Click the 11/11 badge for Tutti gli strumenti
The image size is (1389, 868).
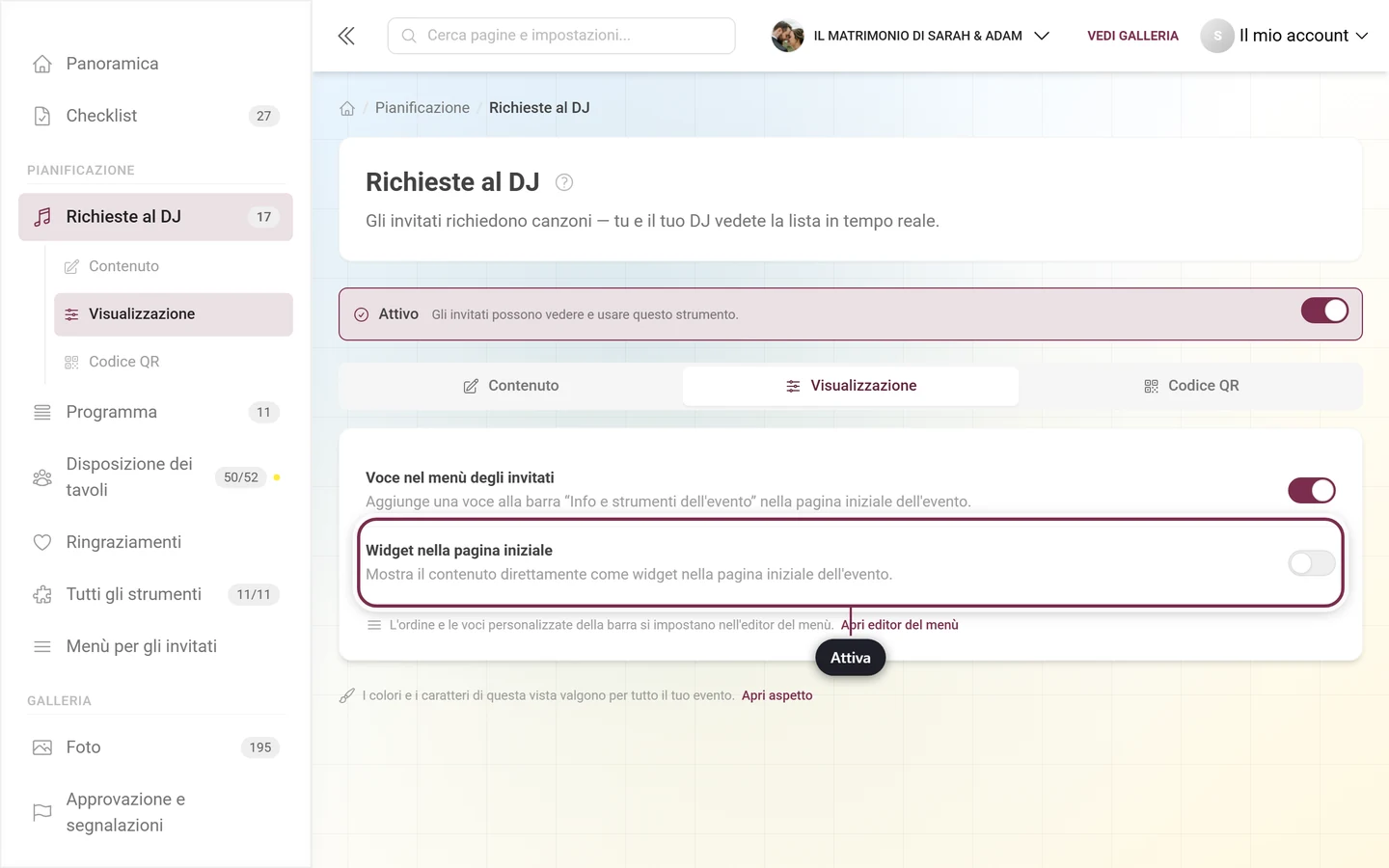point(254,595)
